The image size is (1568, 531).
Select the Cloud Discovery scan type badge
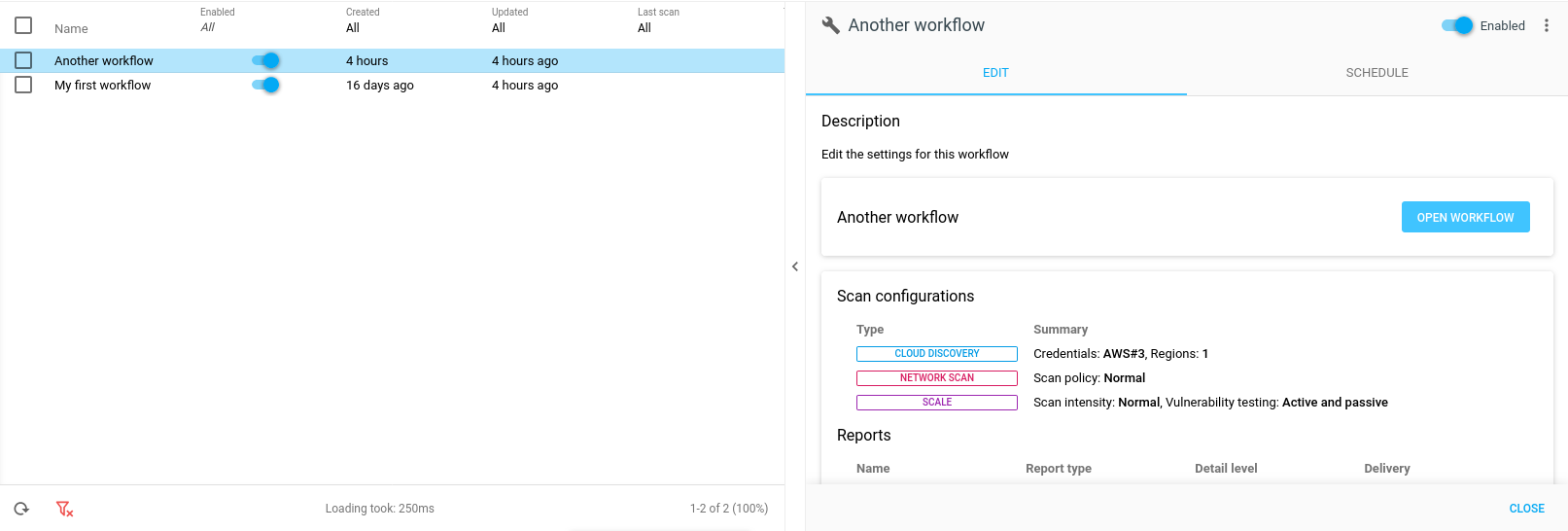coord(936,354)
